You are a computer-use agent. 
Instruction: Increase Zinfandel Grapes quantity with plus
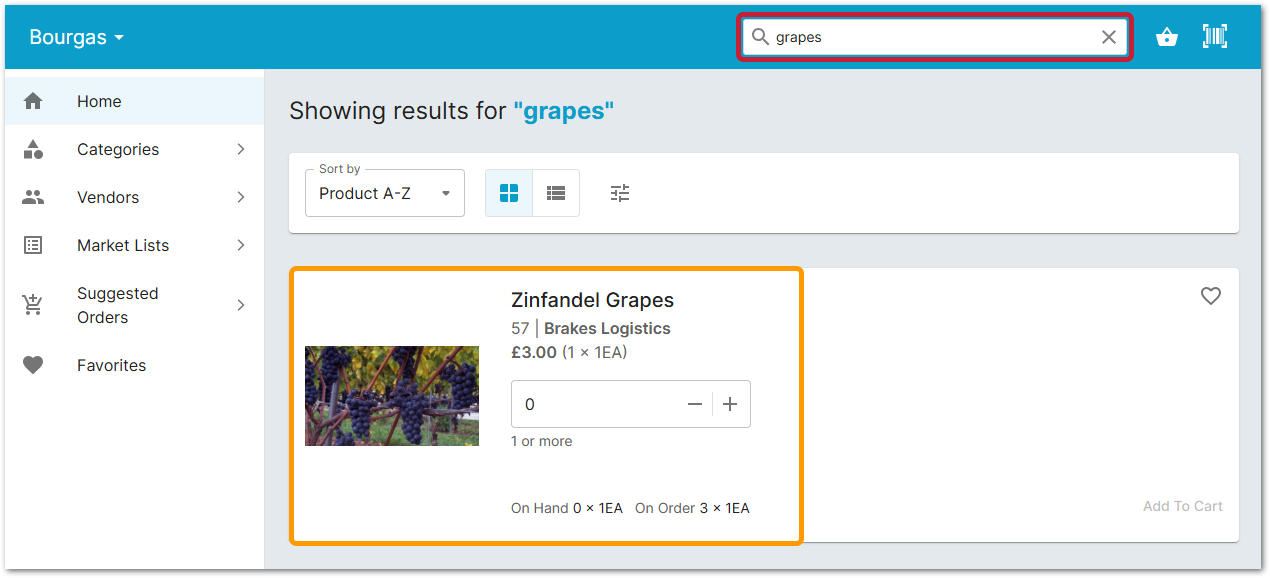pos(730,404)
